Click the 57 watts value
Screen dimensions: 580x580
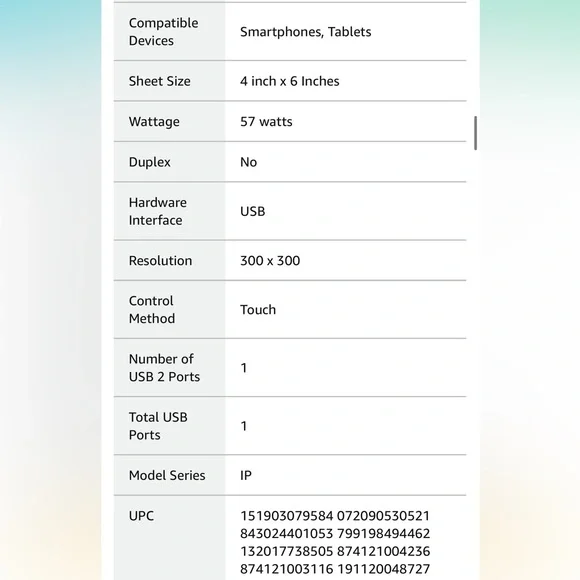pos(266,122)
